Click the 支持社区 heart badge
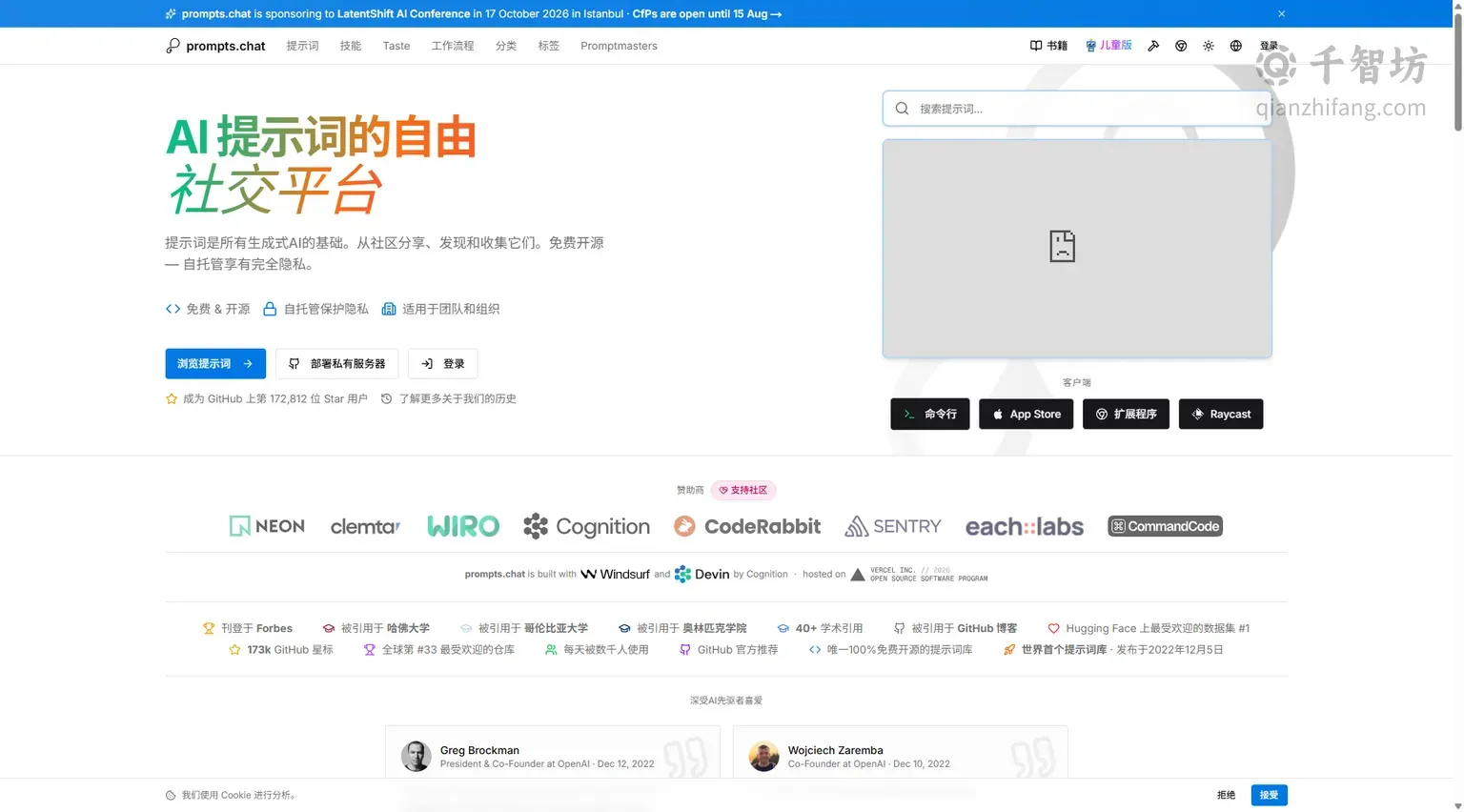The image size is (1464, 812). [743, 490]
